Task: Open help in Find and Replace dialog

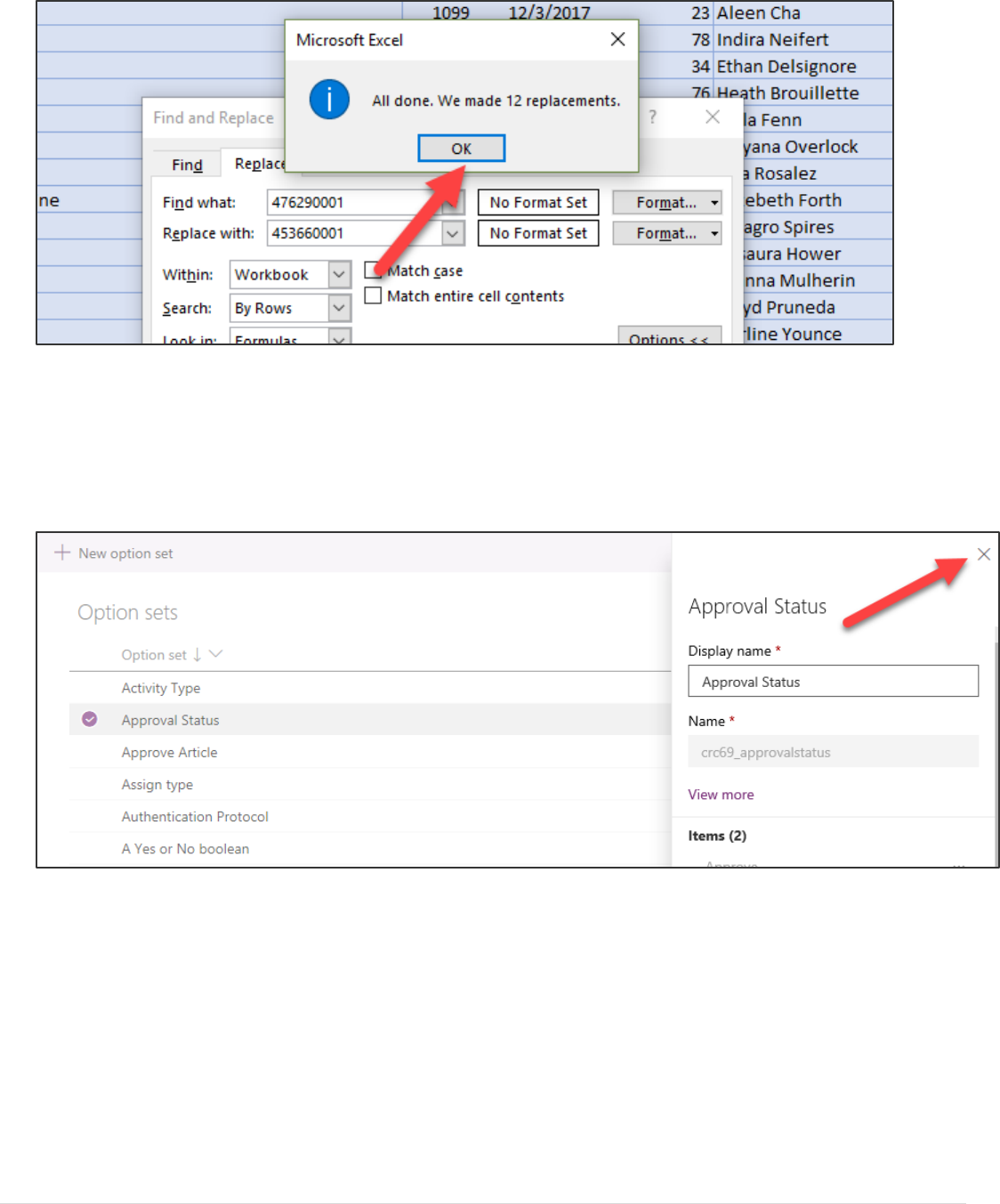Action: point(653,117)
